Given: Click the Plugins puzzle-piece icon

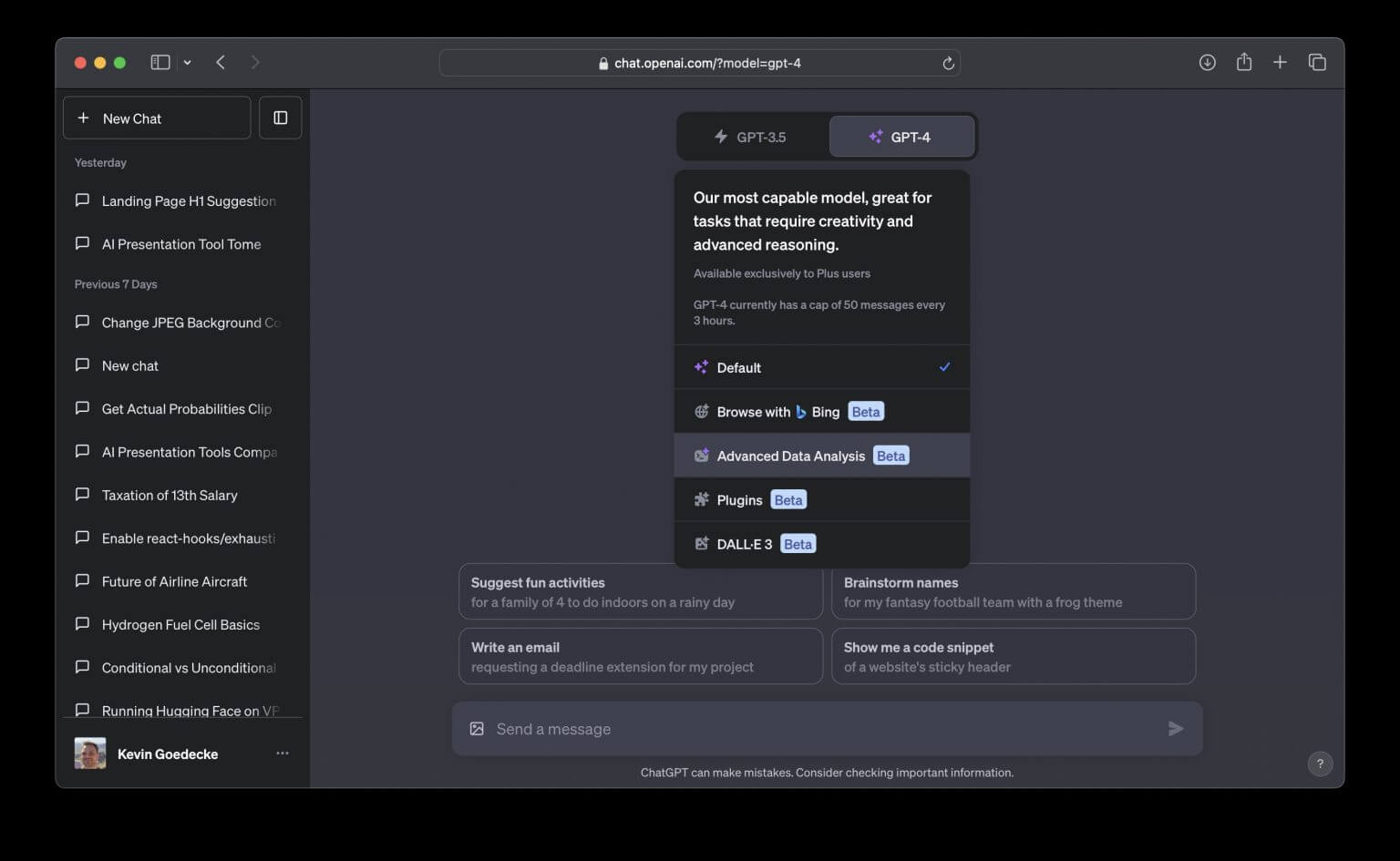Looking at the screenshot, I should click(701, 499).
